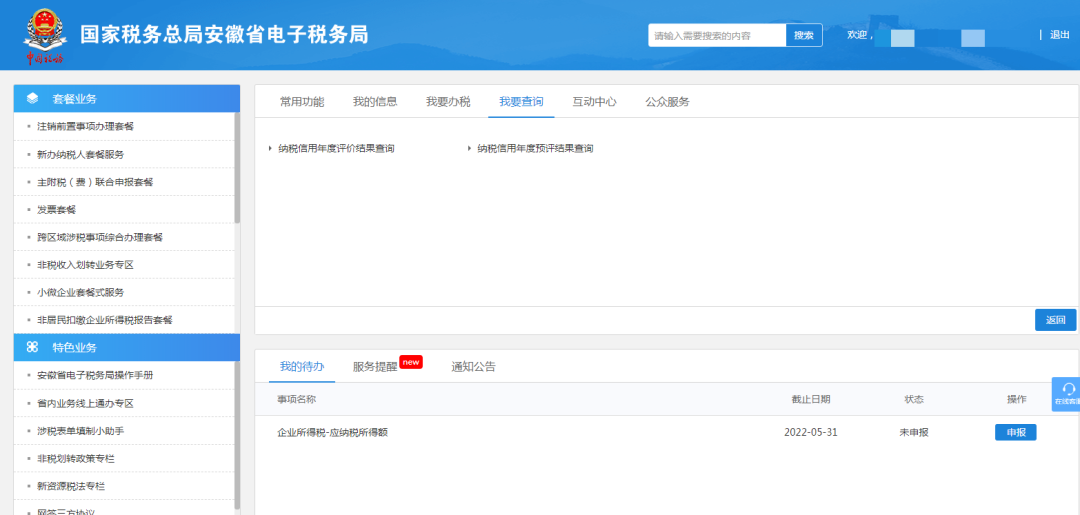Viewport: 1080px width, 515px height.
Task: Switch to the 常用功能 tab
Action: [x=302, y=101]
